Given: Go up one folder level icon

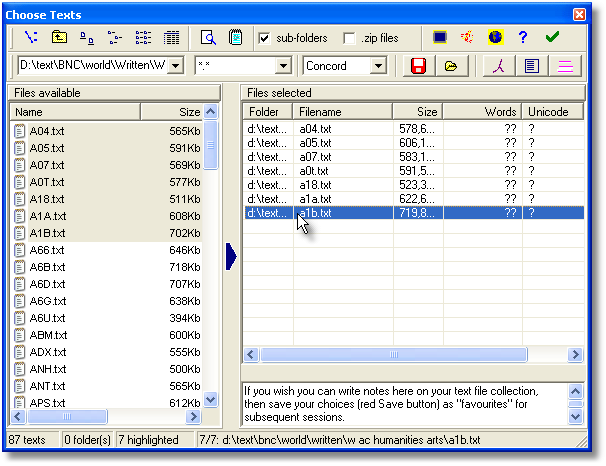Looking at the screenshot, I should pyautogui.click(x=60, y=38).
